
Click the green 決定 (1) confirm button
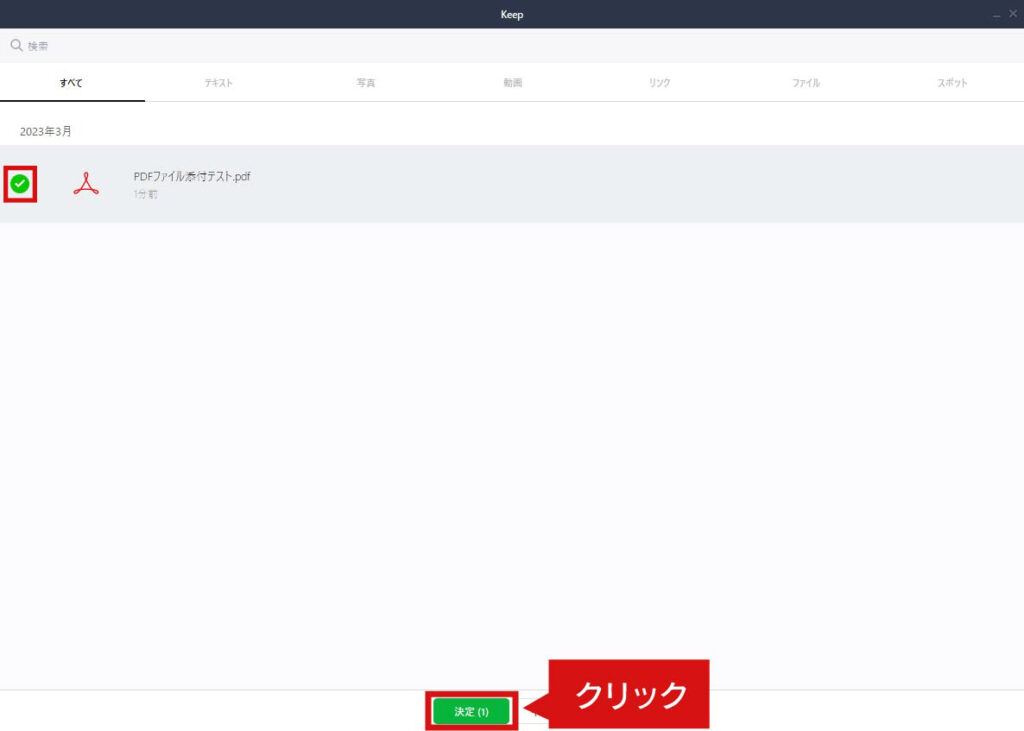click(470, 711)
